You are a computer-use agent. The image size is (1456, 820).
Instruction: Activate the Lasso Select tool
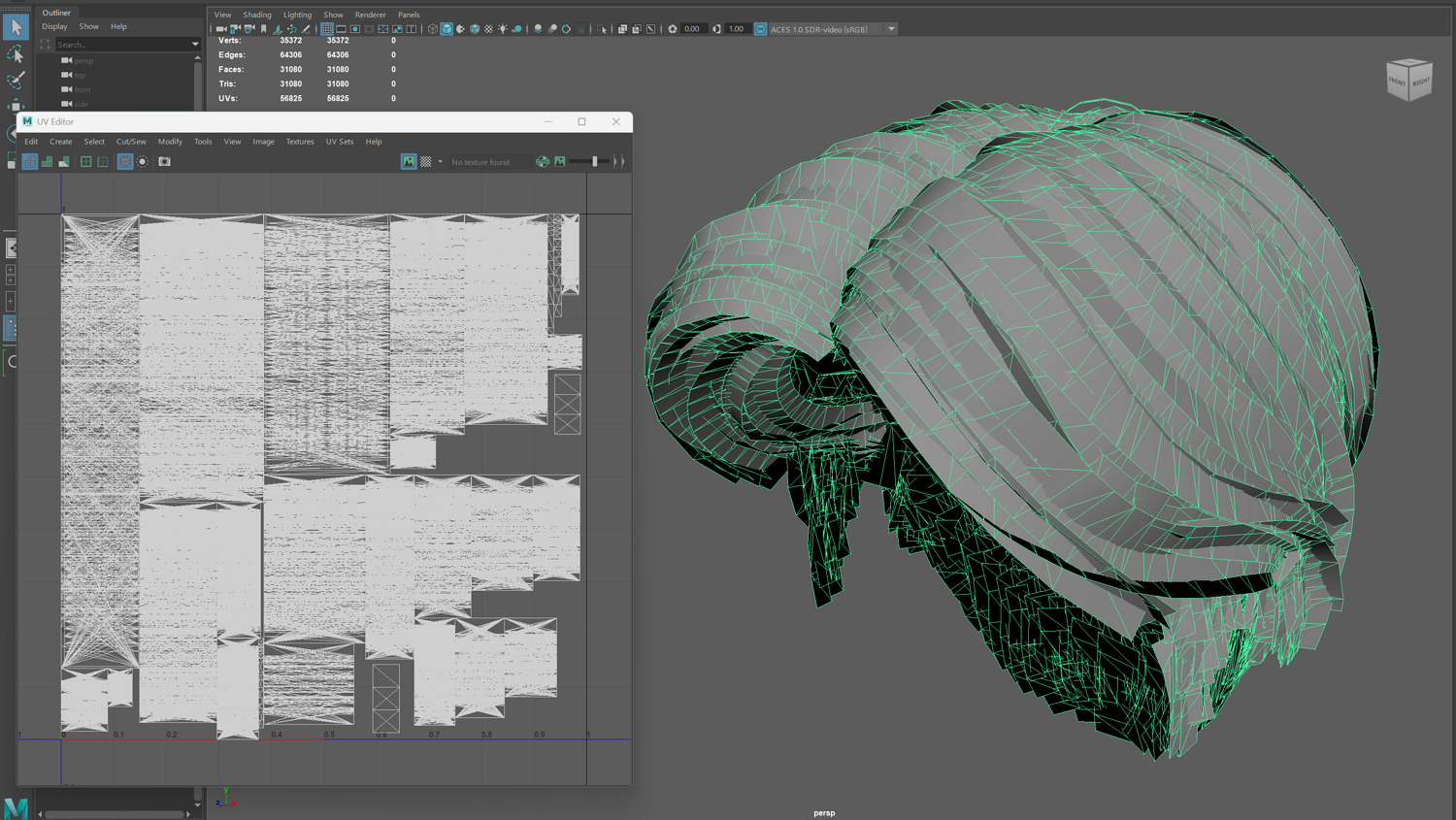pos(16,54)
